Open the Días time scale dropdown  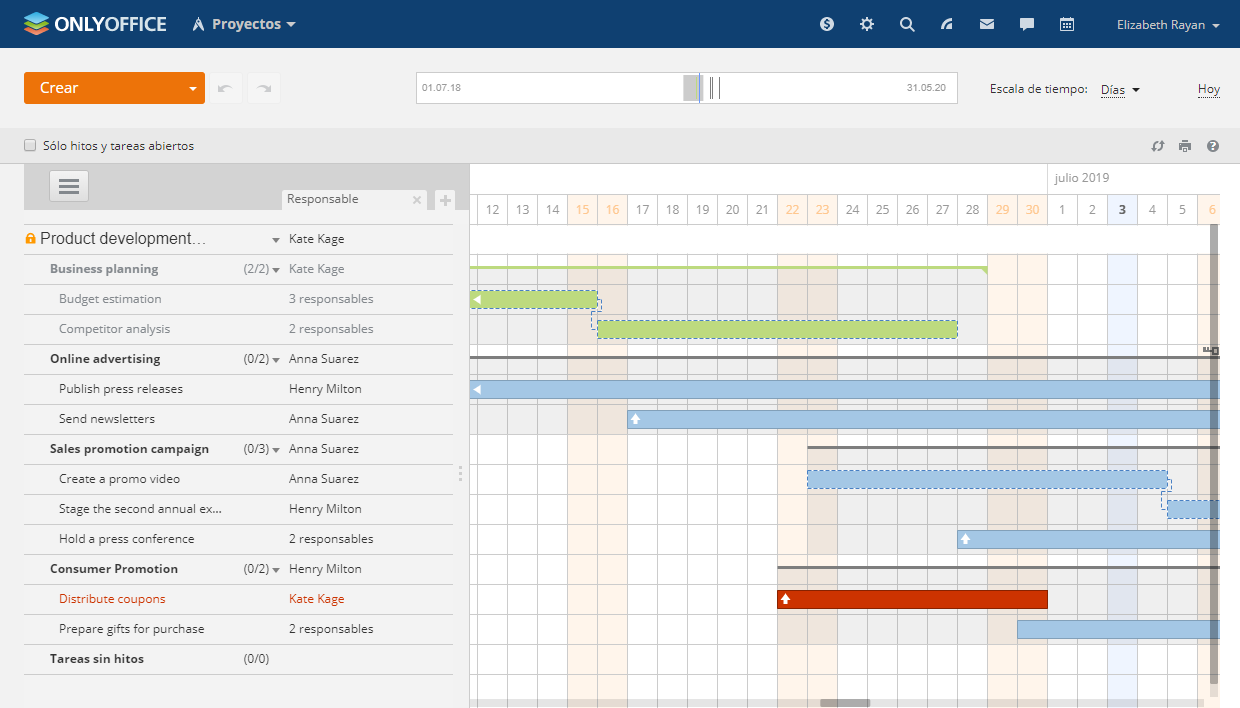(x=1120, y=90)
